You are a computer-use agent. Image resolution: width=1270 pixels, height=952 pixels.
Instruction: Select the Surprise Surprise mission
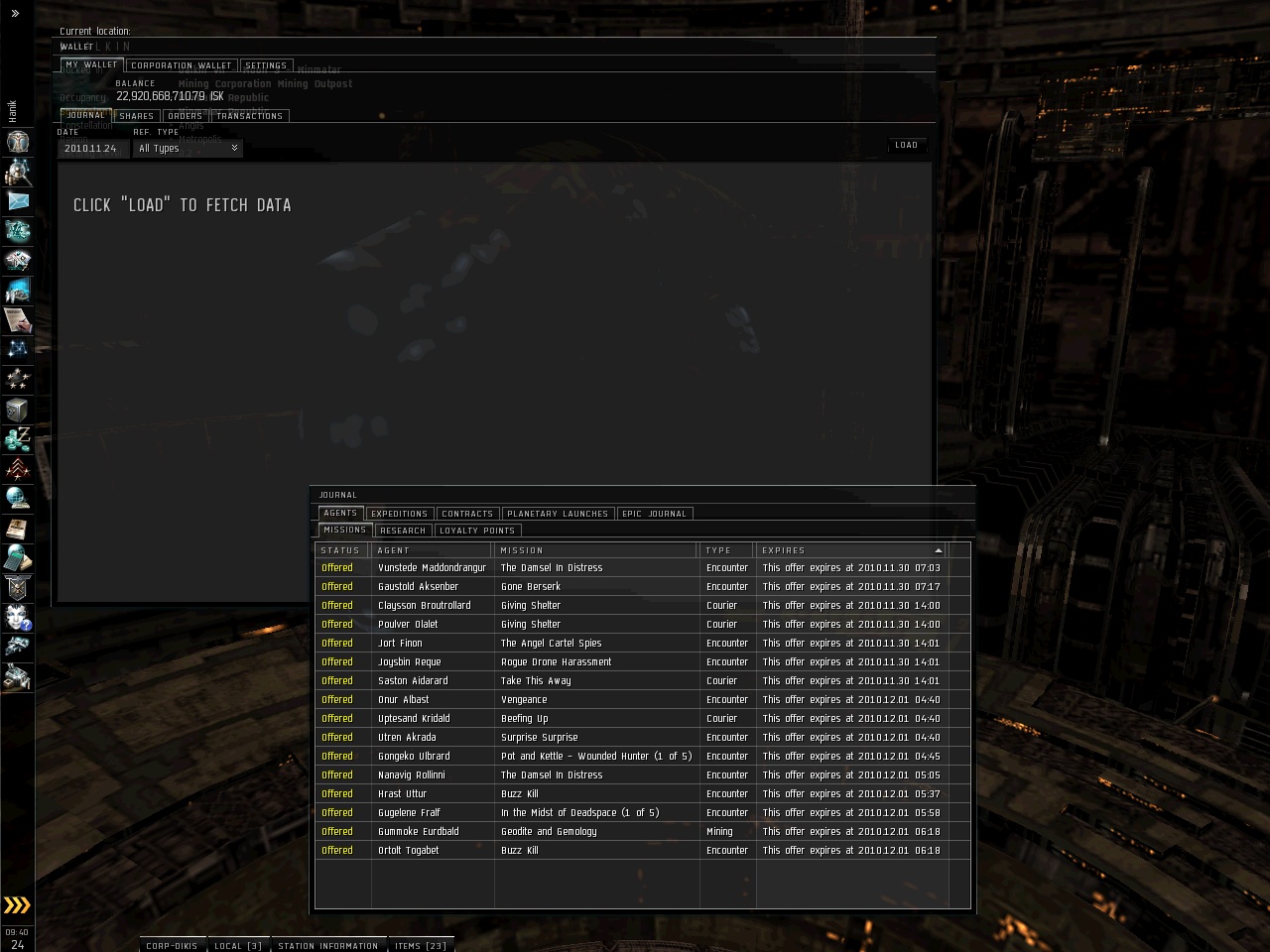pos(643,738)
